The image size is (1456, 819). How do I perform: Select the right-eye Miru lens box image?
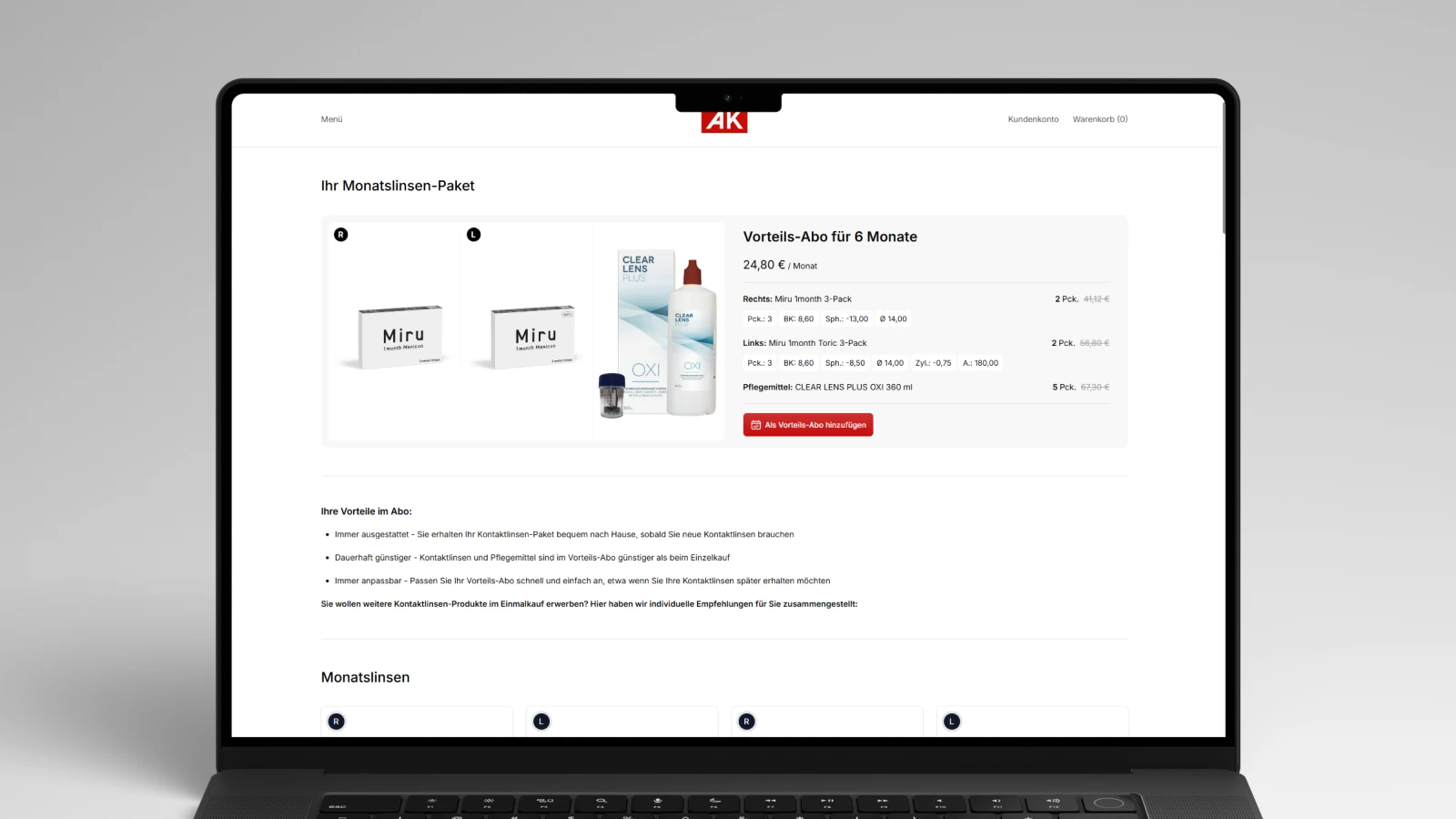394,331
